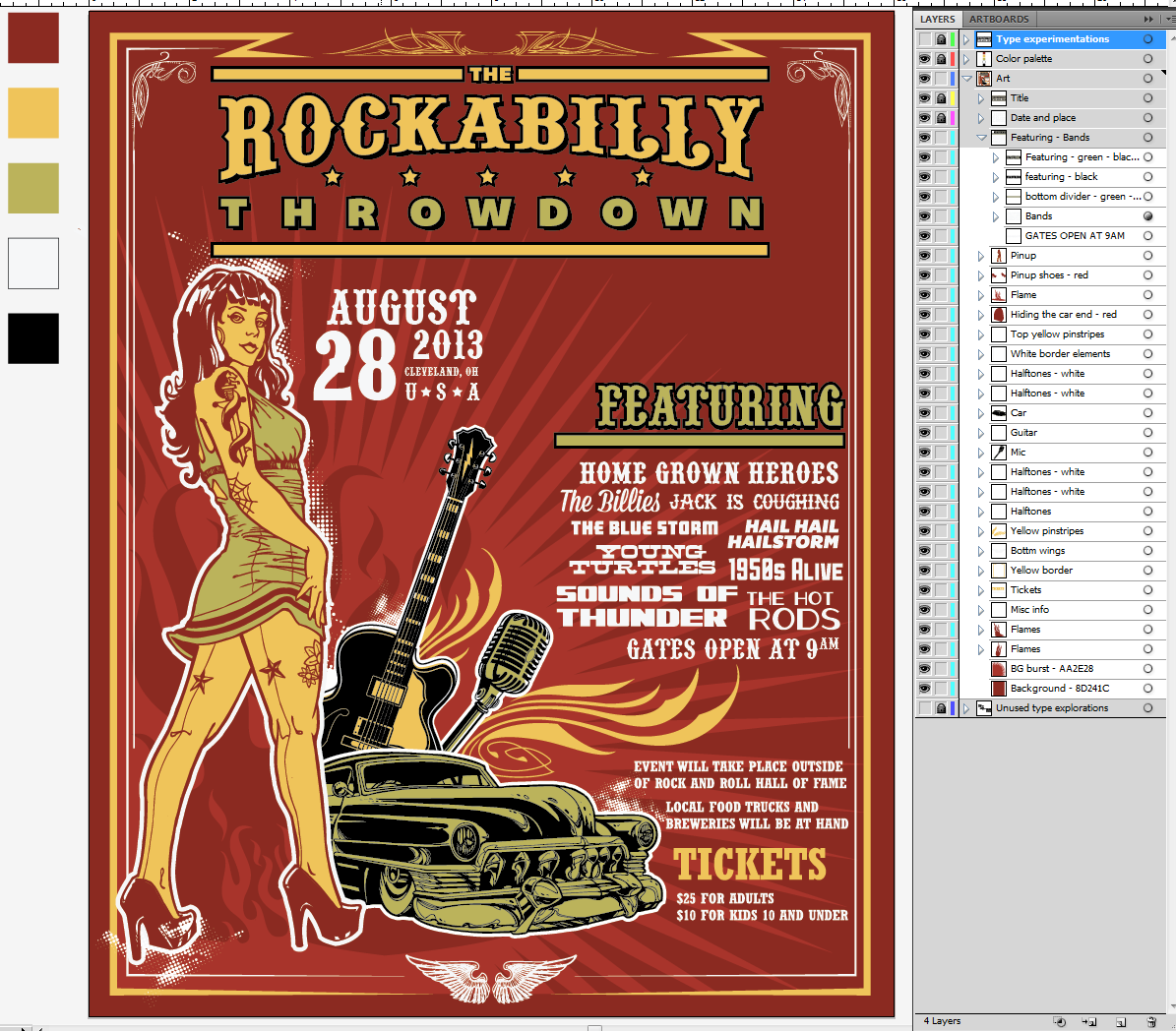Click Delete Selection trash icon
Viewport: 1176px width, 1031px height.
point(1151,1021)
